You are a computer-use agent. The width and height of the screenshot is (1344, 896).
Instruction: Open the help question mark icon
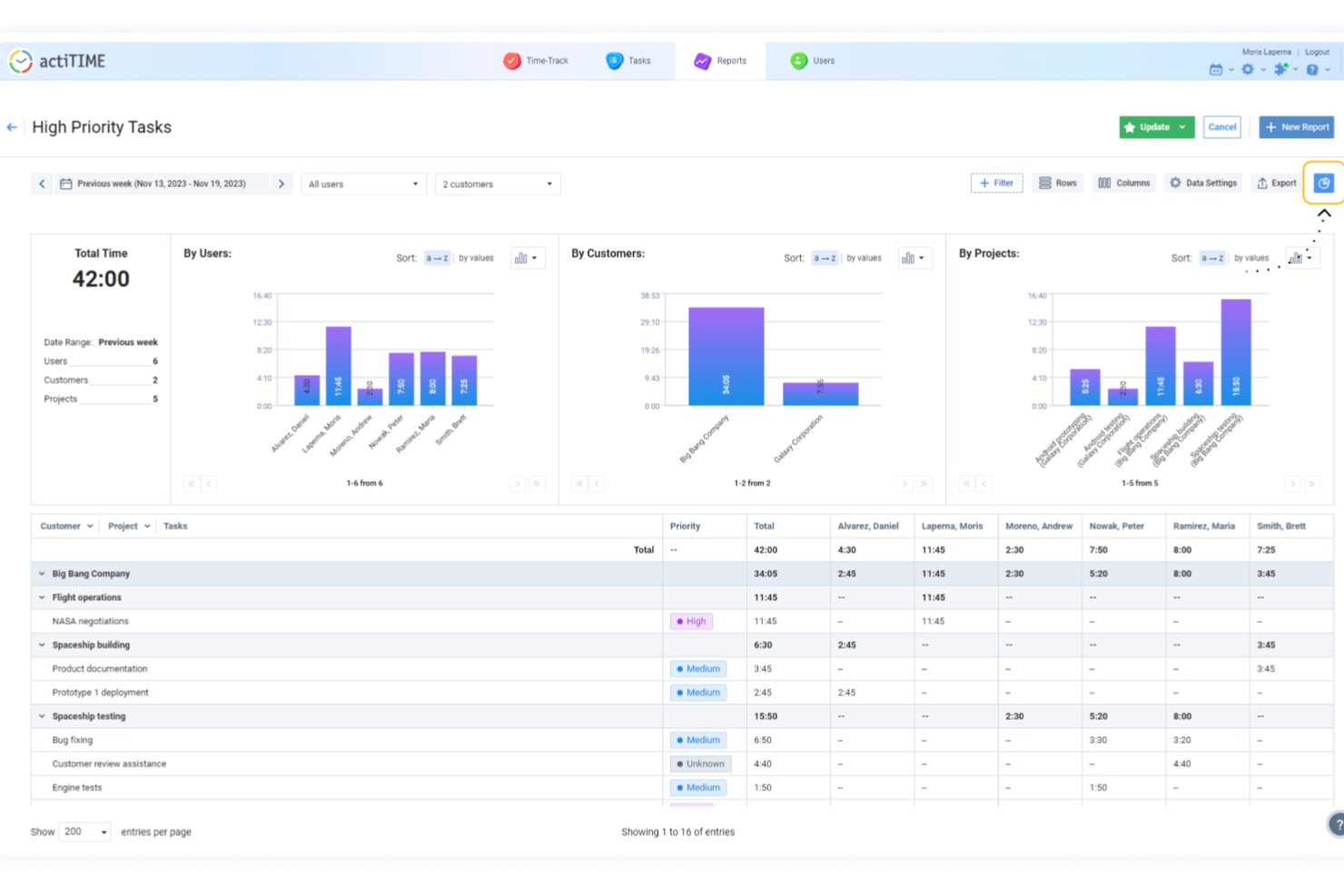(1312, 70)
